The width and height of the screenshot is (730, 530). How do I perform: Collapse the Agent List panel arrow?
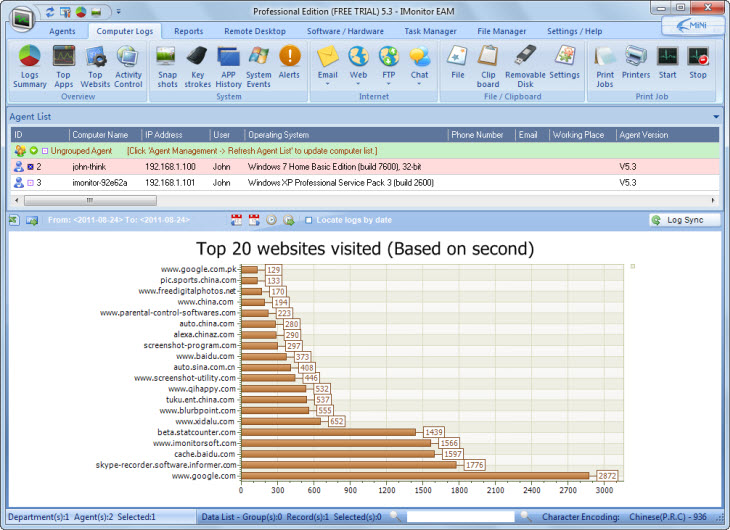tap(715, 117)
